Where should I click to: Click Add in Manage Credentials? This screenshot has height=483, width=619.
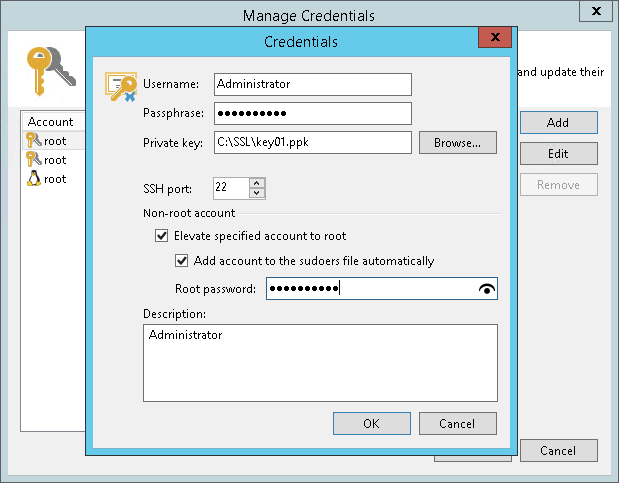558,123
